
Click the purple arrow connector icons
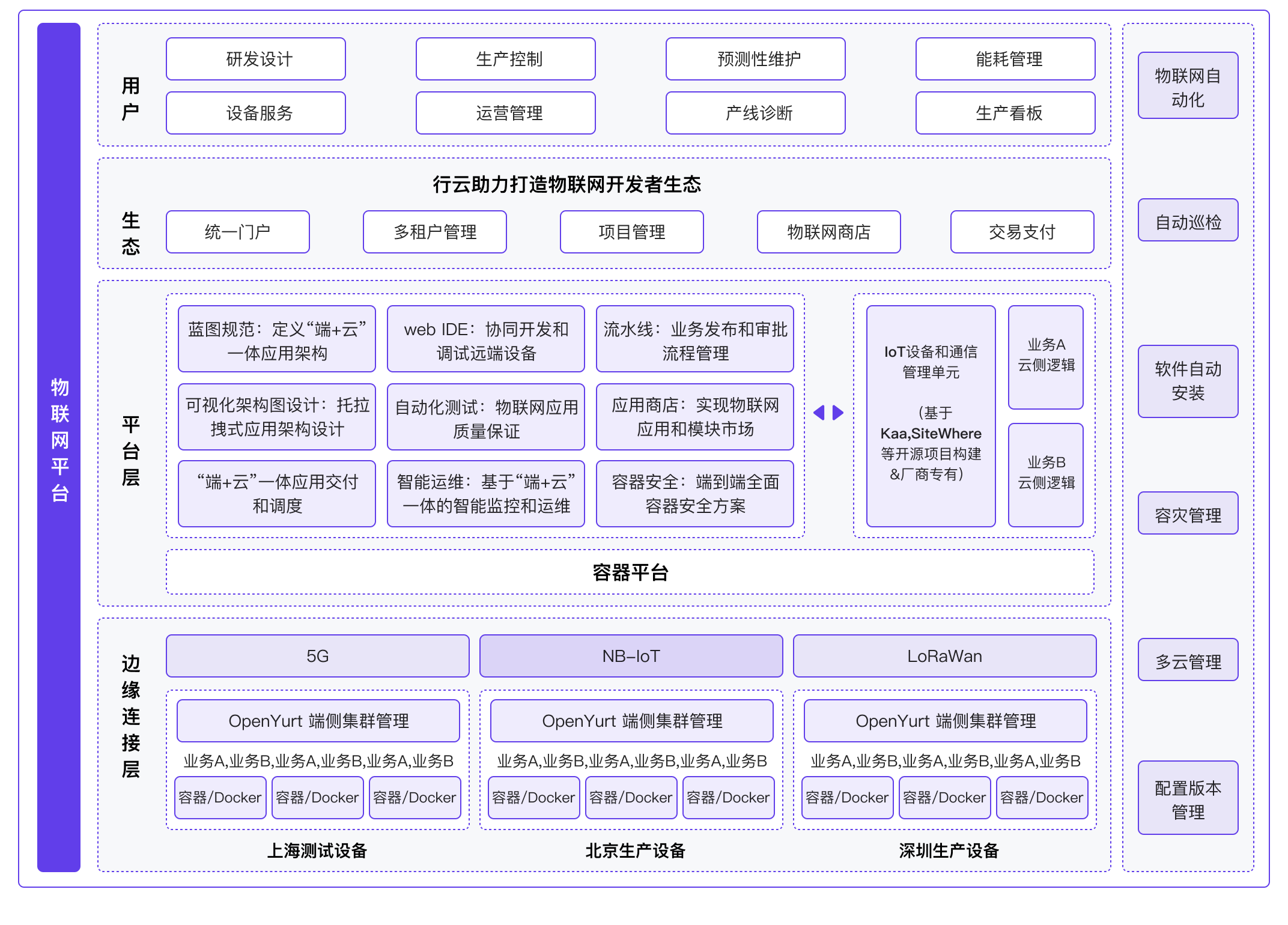(x=827, y=413)
